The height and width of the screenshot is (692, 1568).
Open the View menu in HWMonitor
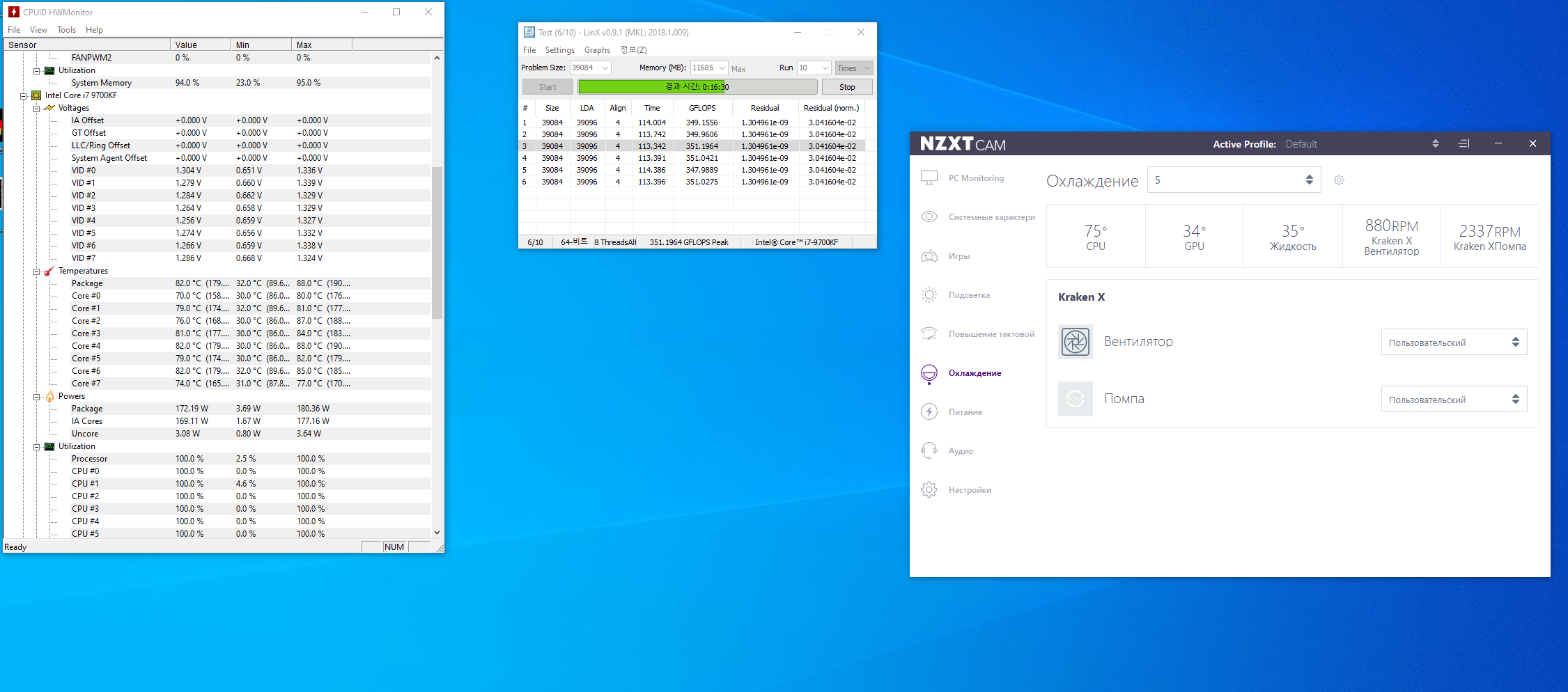38,30
